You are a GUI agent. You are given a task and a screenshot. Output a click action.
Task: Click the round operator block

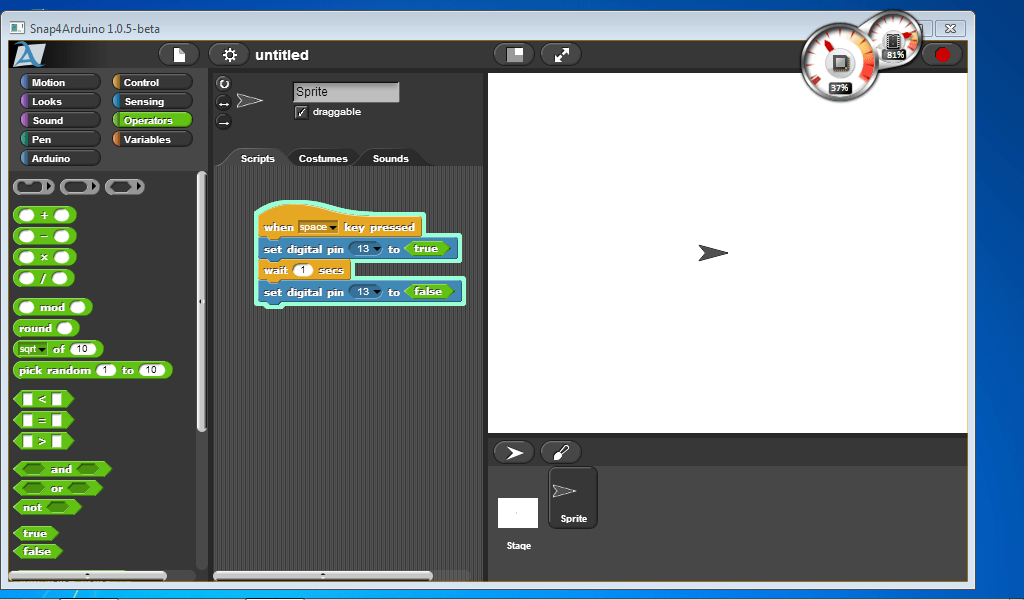[x=46, y=328]
